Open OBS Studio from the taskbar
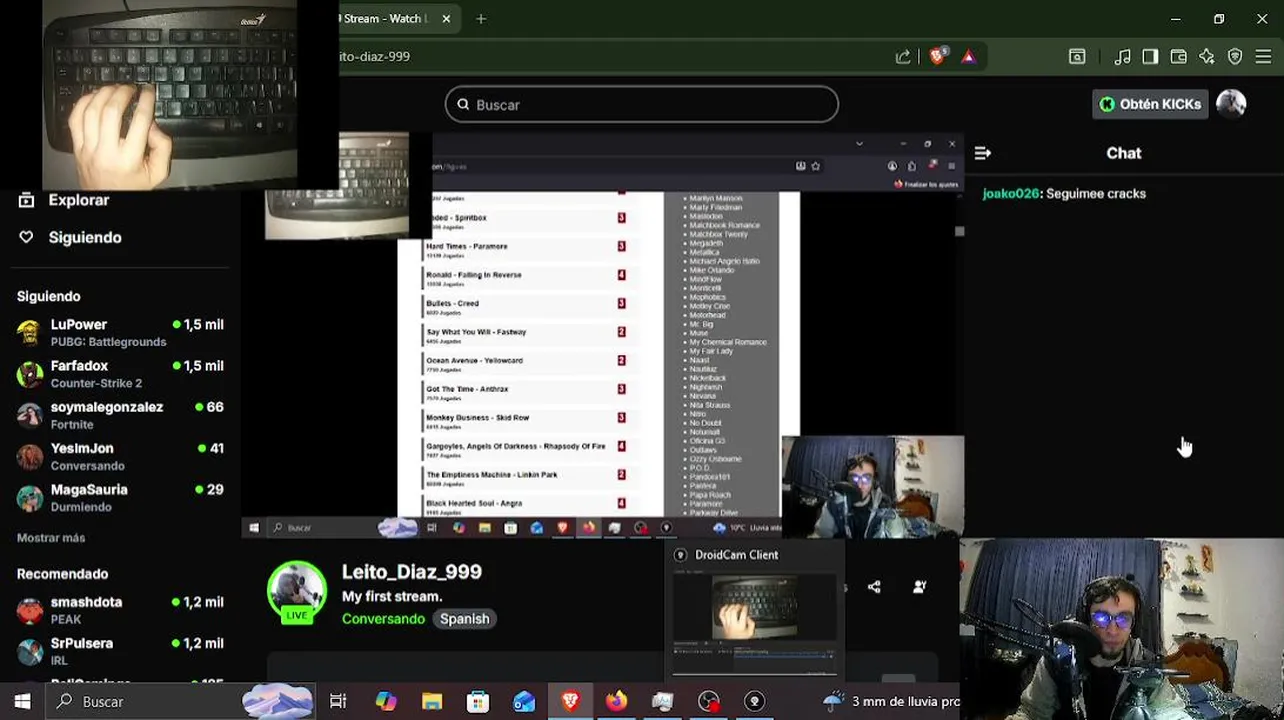The image size is (1284, 720). point(709,702)
